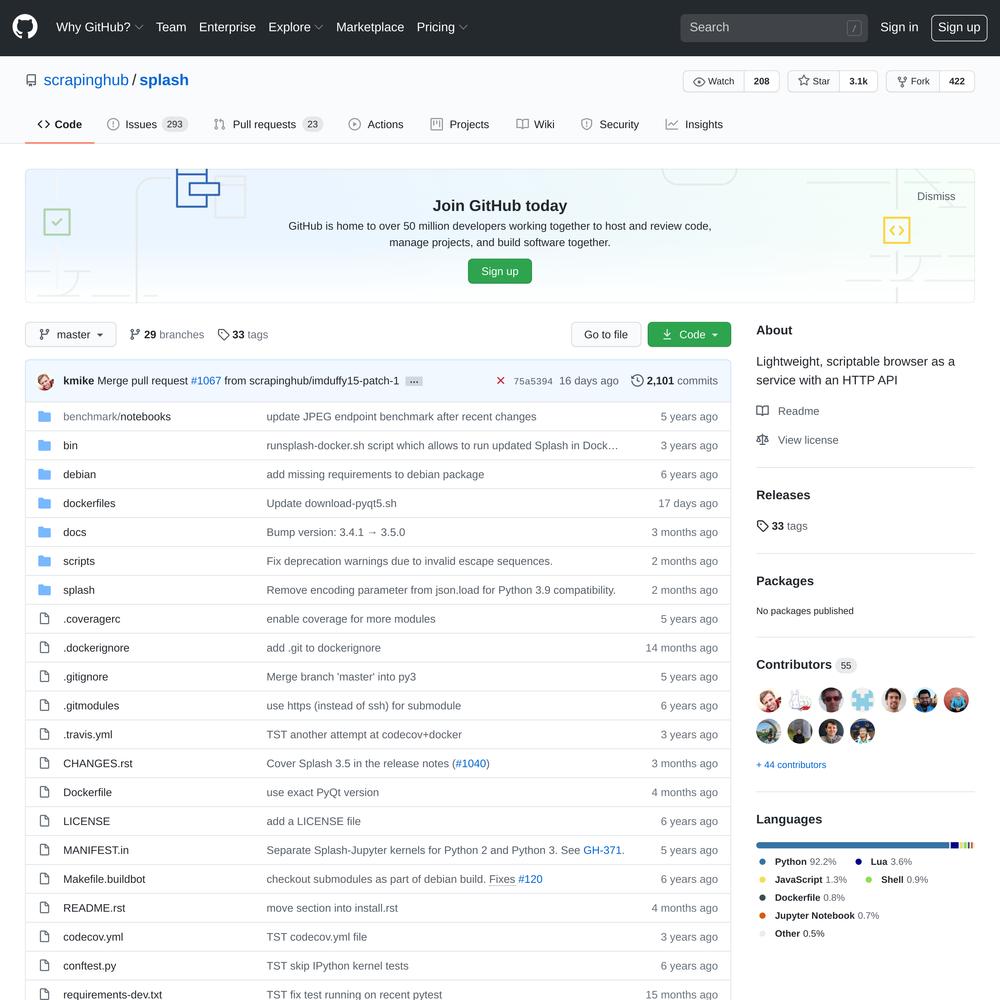Click the file icon next to LICENSE

pyautogui.click(x=45, y=821)
